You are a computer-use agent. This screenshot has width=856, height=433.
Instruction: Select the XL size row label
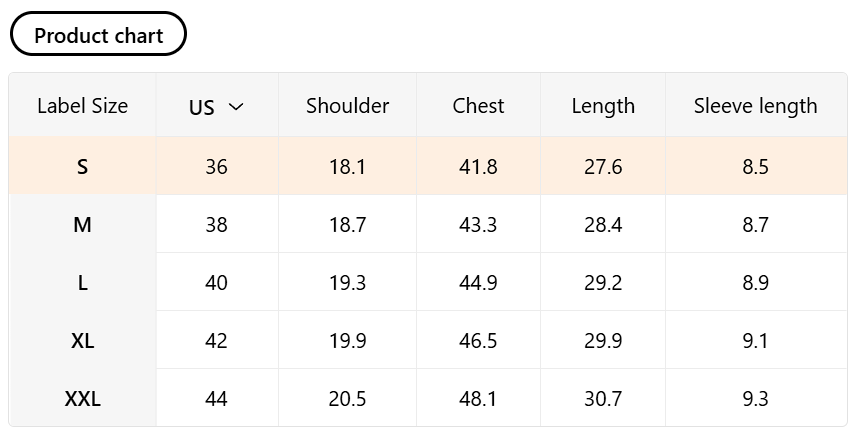pyautogui.click(x=82, y=341)
